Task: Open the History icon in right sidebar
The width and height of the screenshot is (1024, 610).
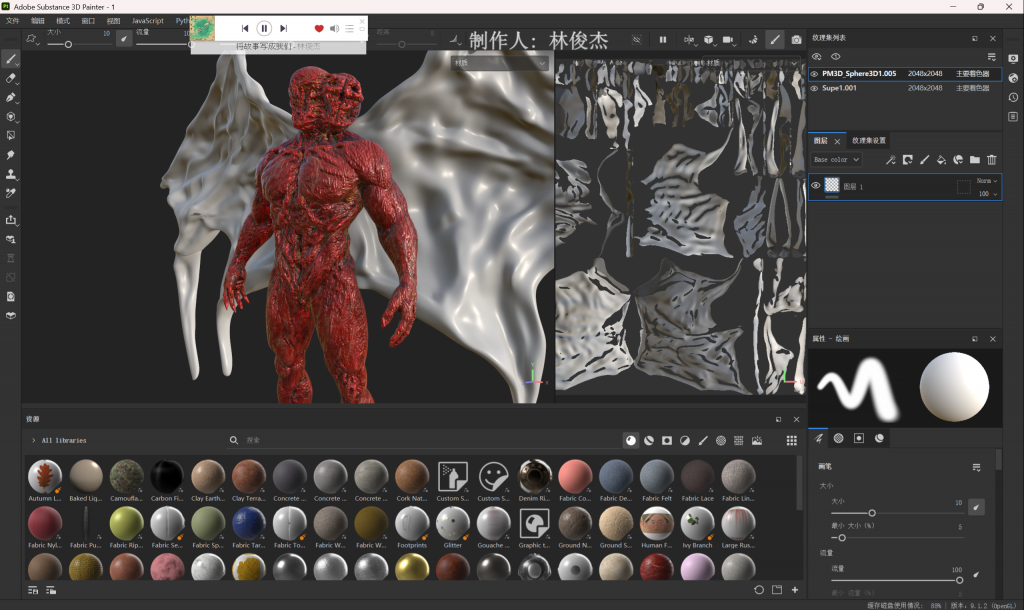Action: click(x=1013, y=97)
